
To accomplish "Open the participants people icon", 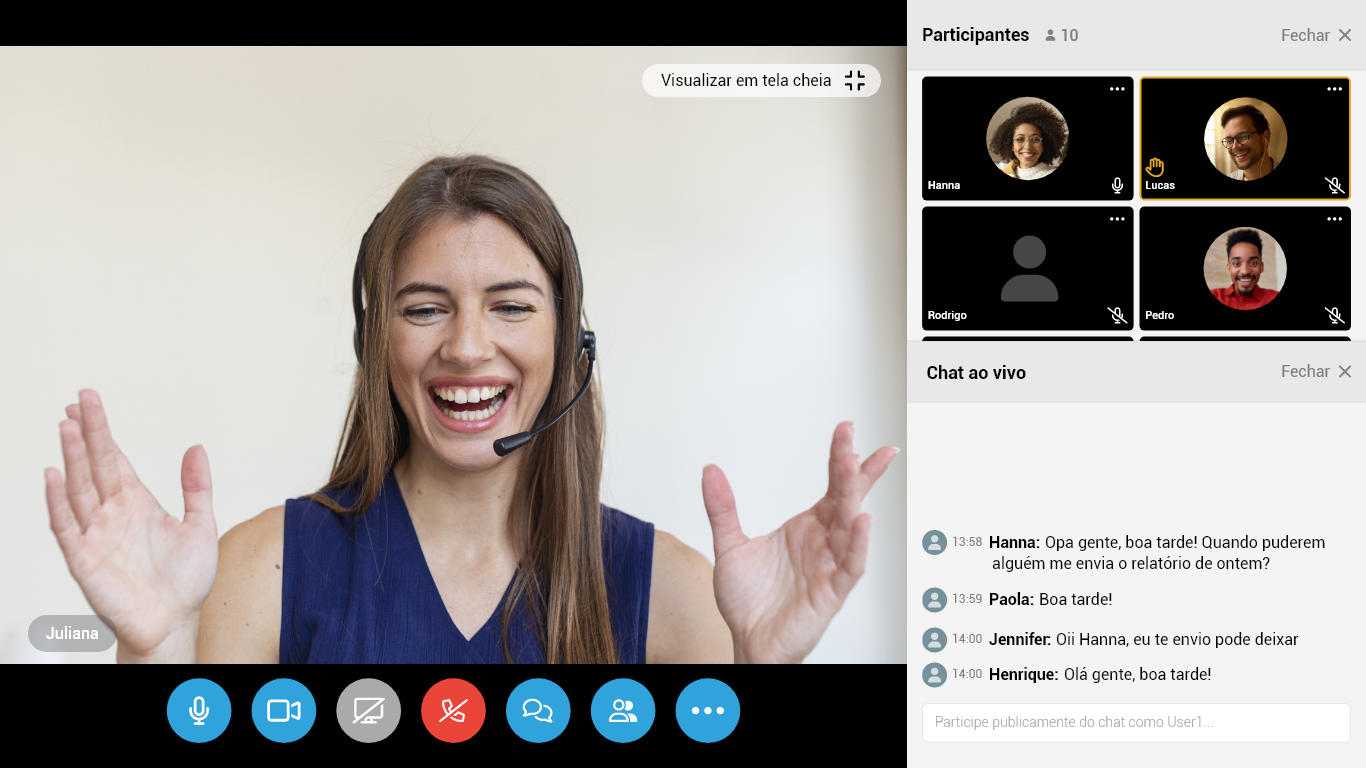I will point(623,711).
